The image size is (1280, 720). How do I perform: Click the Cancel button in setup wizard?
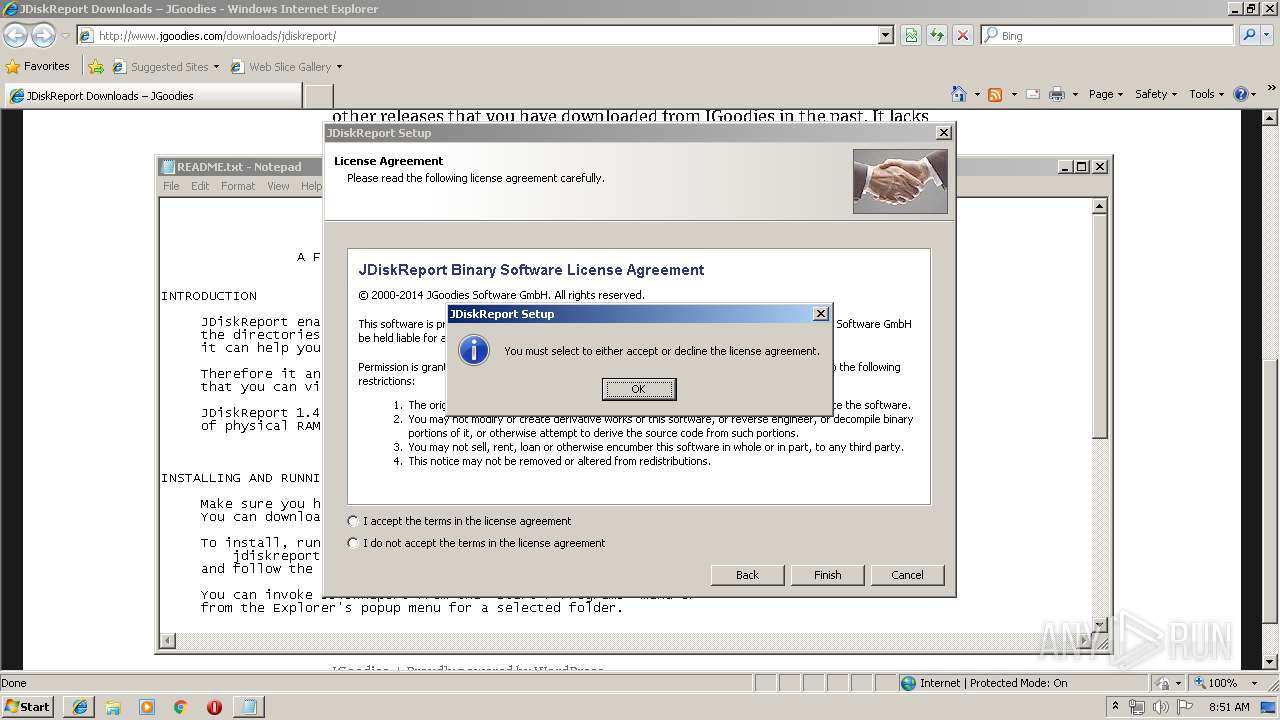click(907, 575)
